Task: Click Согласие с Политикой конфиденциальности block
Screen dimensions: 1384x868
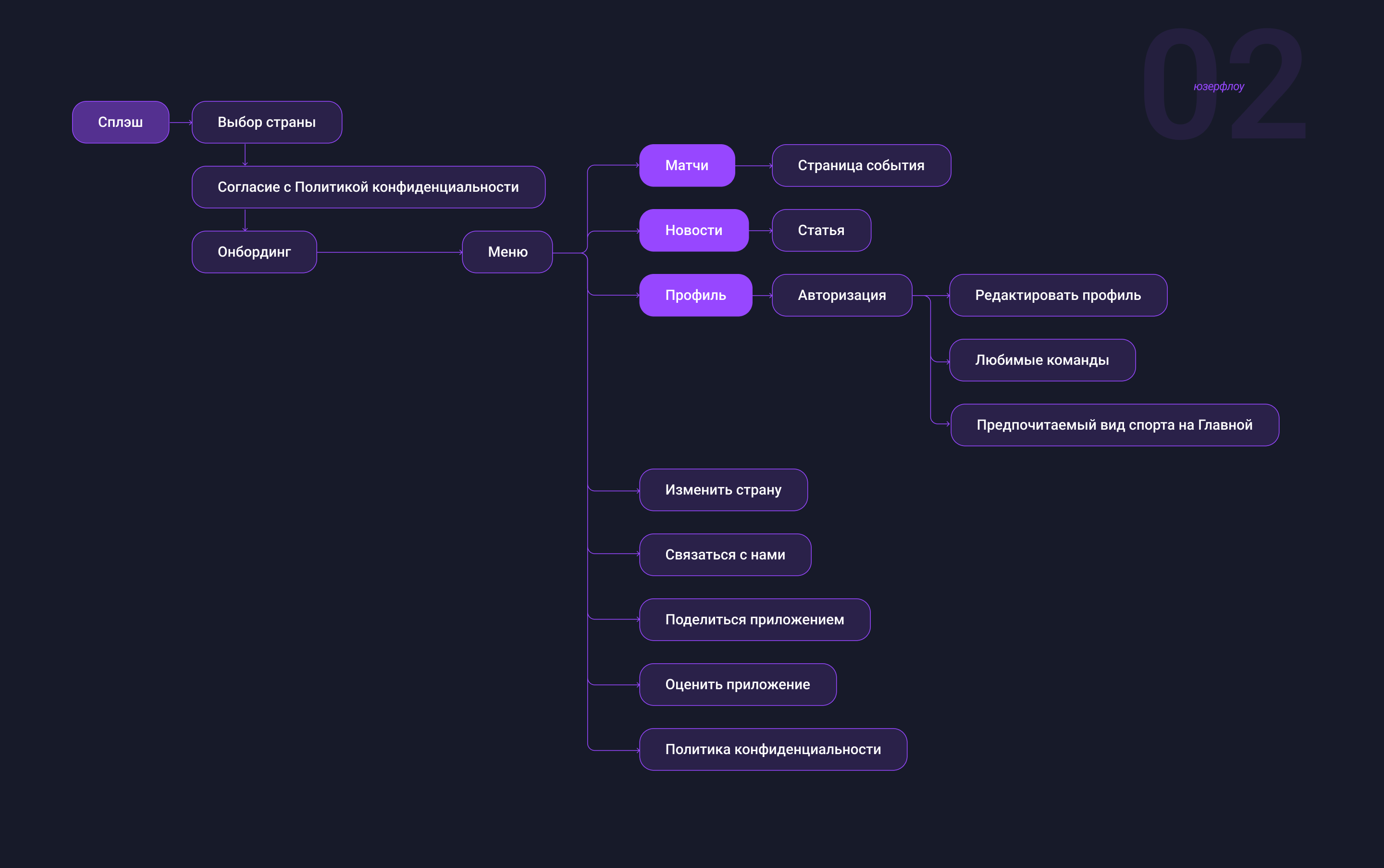Action: 368,187
